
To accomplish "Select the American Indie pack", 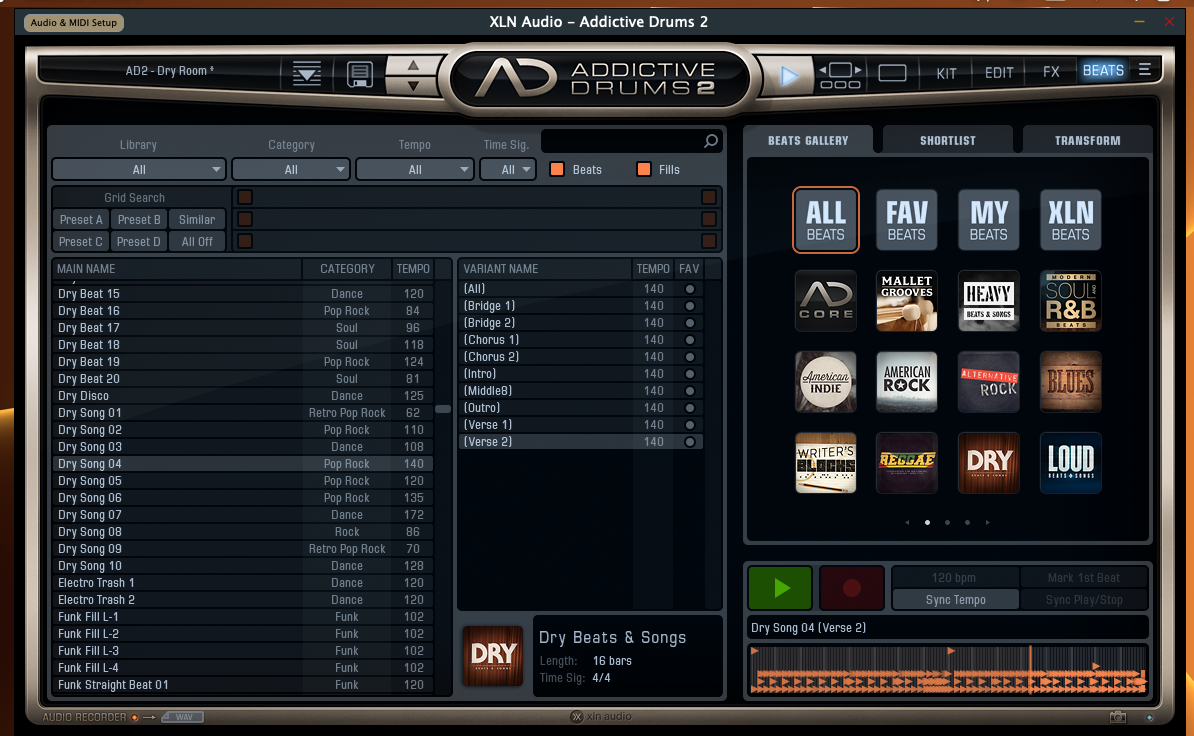I will [825, 381].
